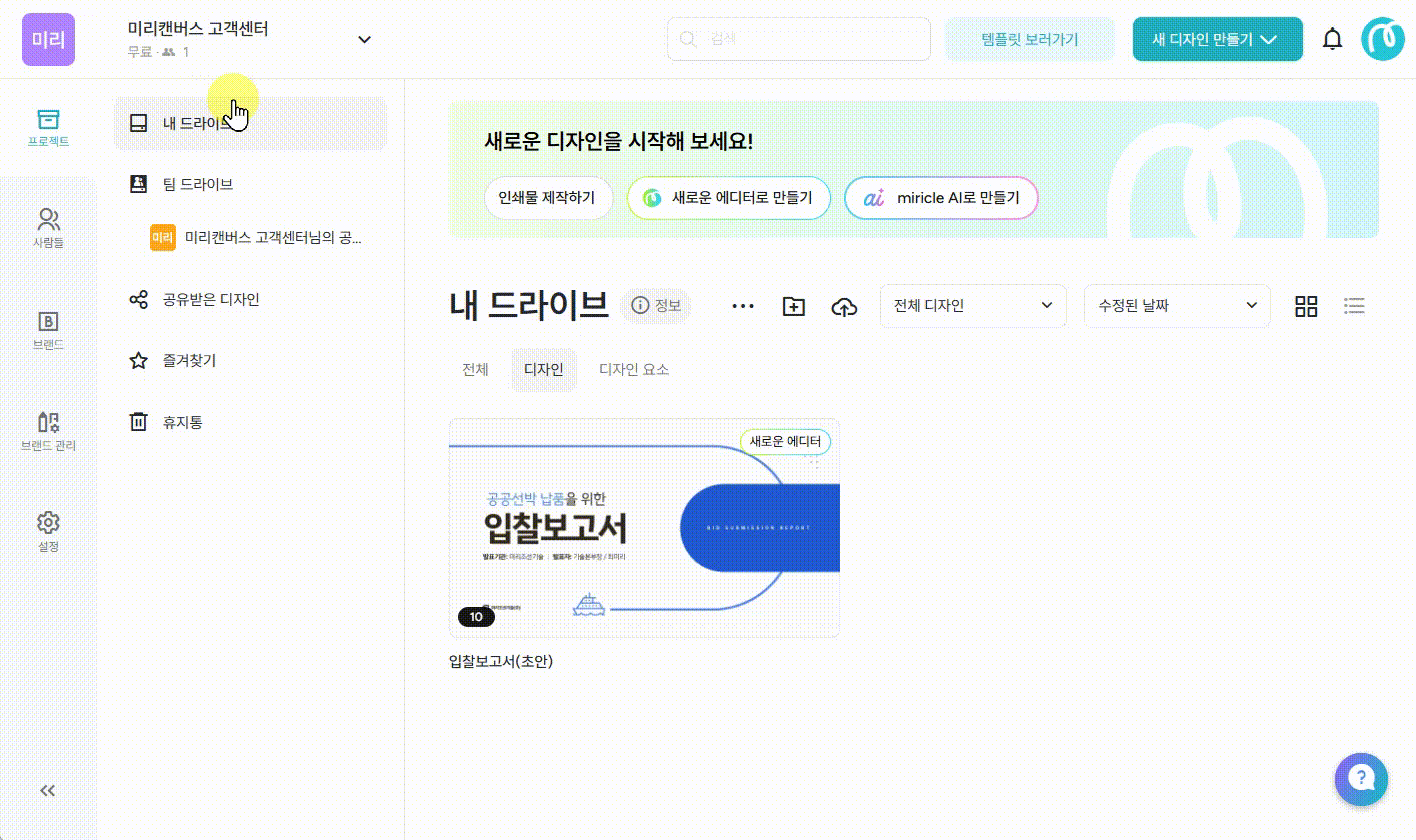
Task: Open 즐겨찾기 favorites in sidebar
Action: (189, 361)
